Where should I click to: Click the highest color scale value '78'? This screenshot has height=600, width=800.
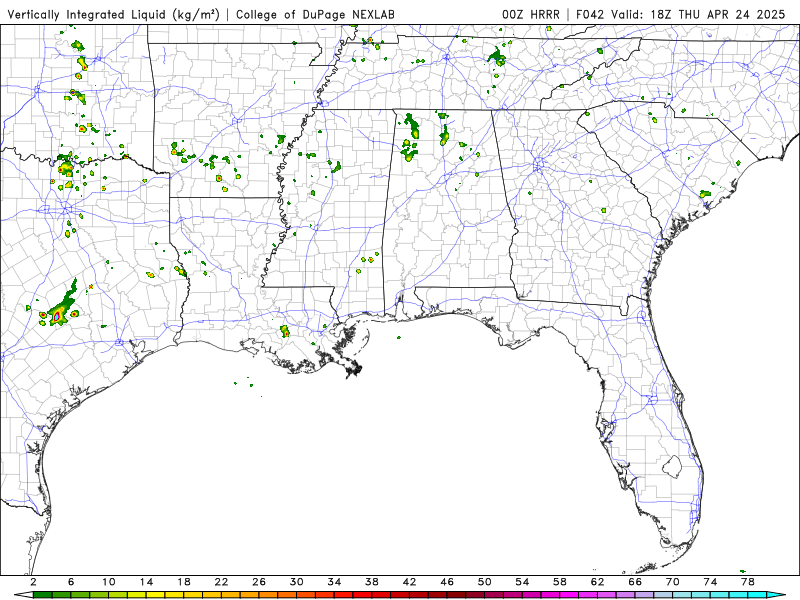coord(748,582)
